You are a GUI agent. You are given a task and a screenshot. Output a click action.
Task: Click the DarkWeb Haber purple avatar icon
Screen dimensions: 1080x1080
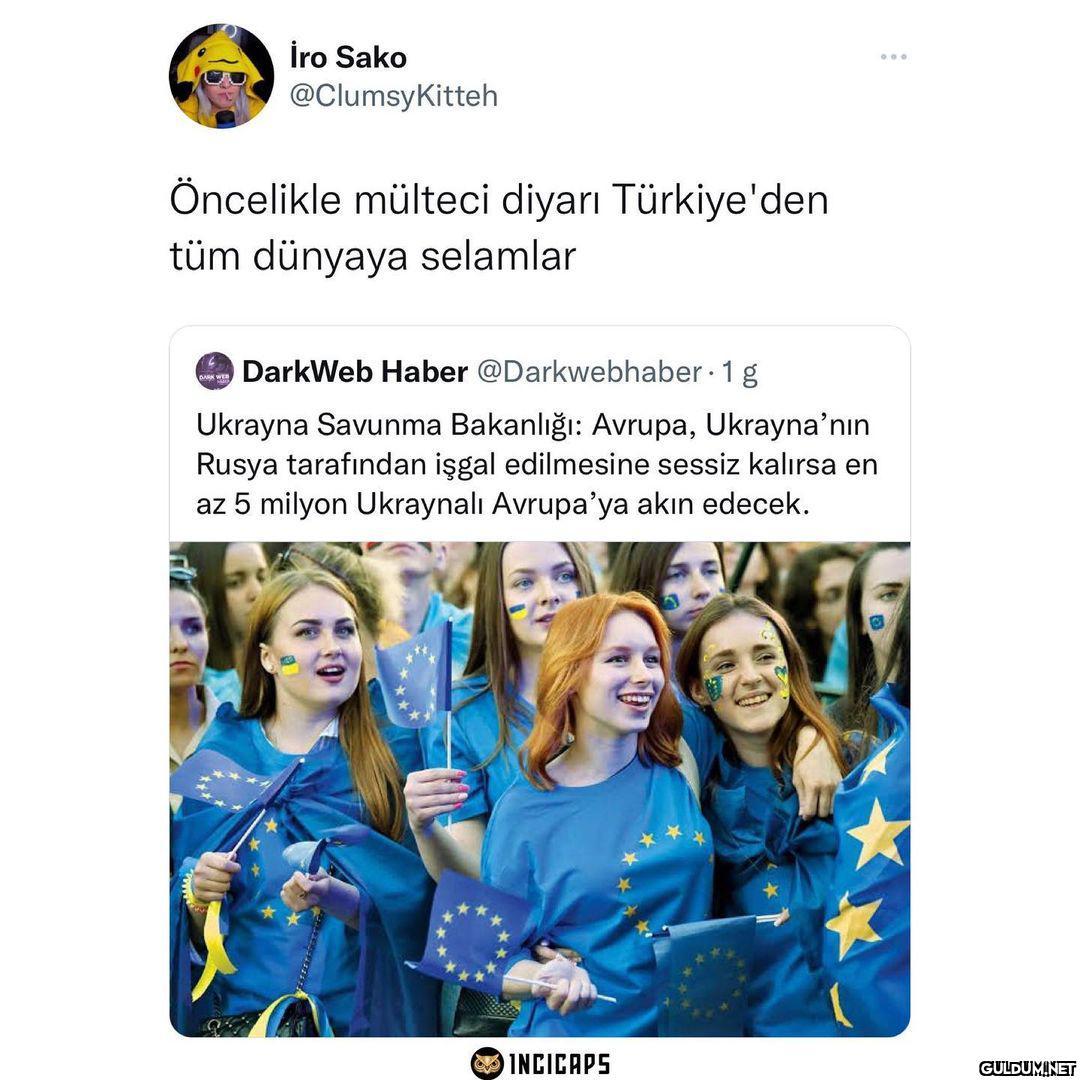215,371
